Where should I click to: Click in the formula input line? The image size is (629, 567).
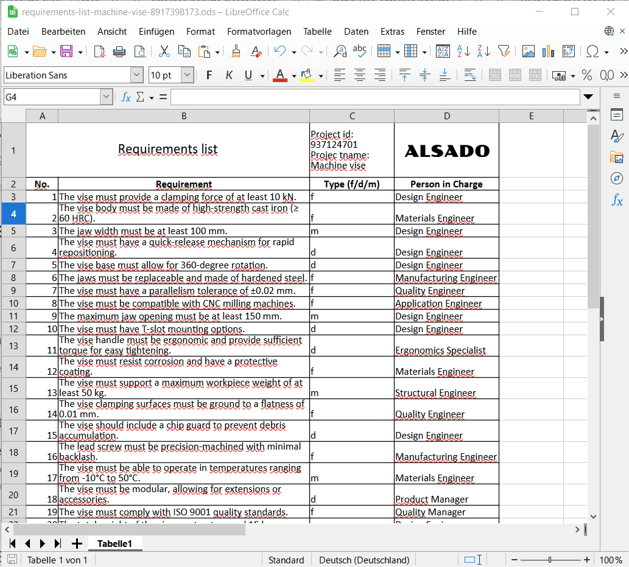(x=375, y=97)
